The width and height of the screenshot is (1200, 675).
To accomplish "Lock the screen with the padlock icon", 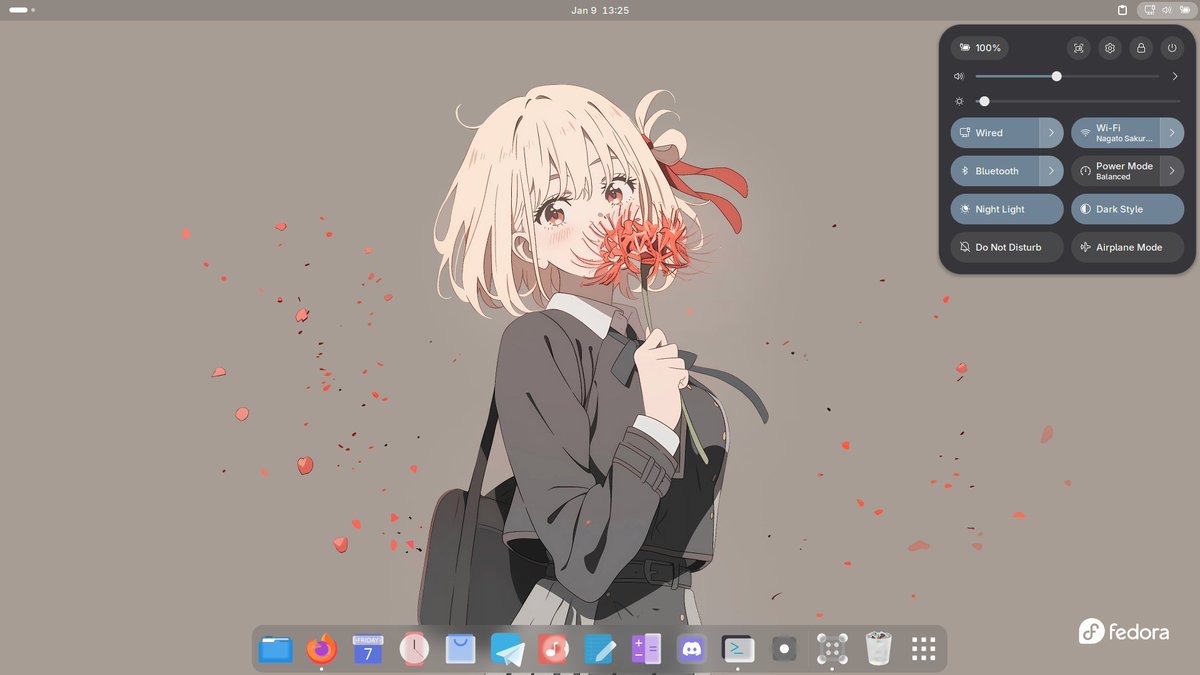I will click(1141, 48).
